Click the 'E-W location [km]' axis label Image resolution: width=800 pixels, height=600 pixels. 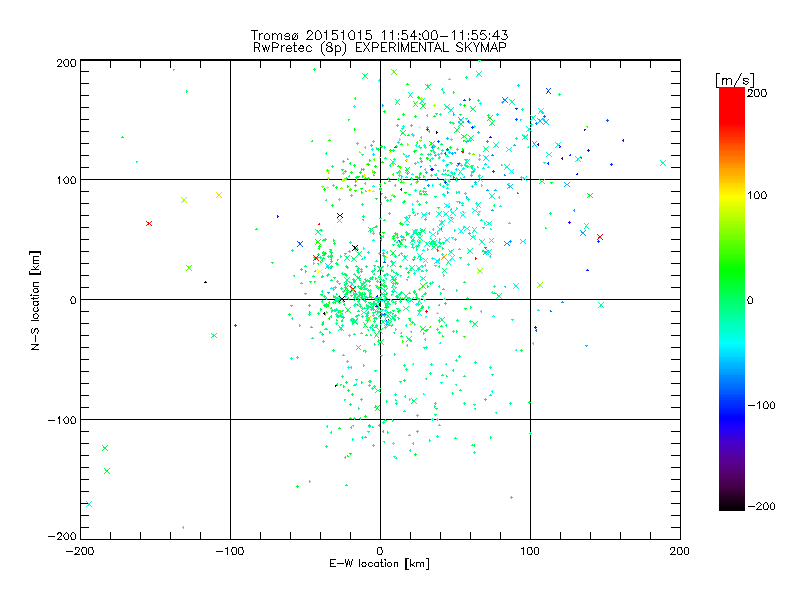coord(379,563)
